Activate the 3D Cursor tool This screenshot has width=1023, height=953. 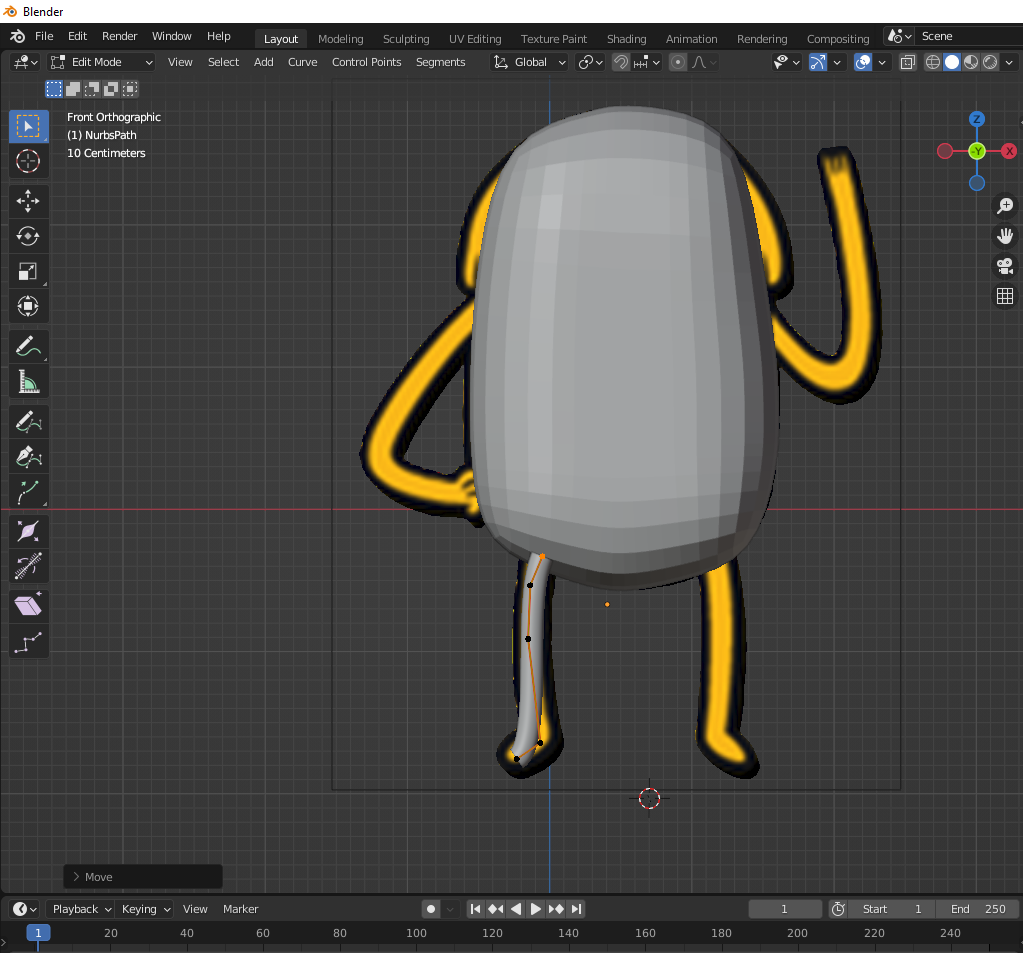pyautogui.click(x=28, y=161)
